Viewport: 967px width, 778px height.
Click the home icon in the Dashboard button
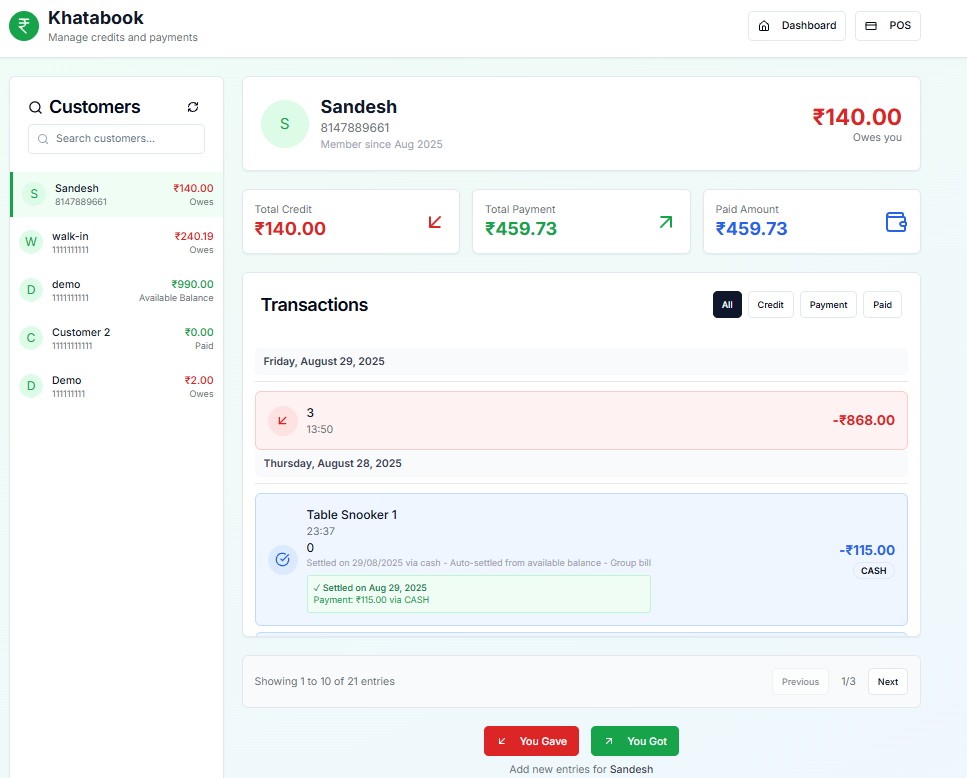pos(766,26)
